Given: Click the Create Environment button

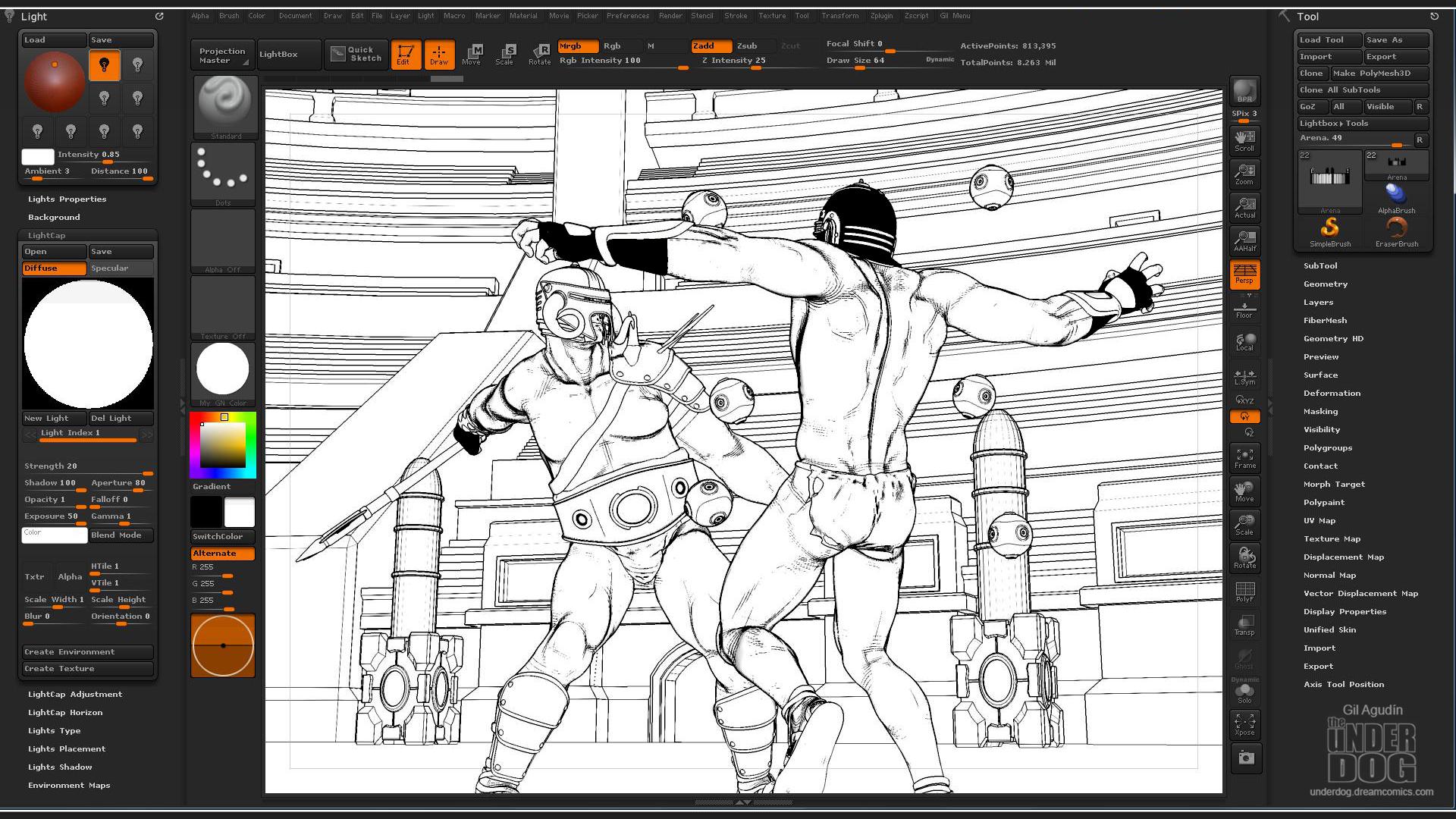Looking at the screenshot, I should click(87, 652).
